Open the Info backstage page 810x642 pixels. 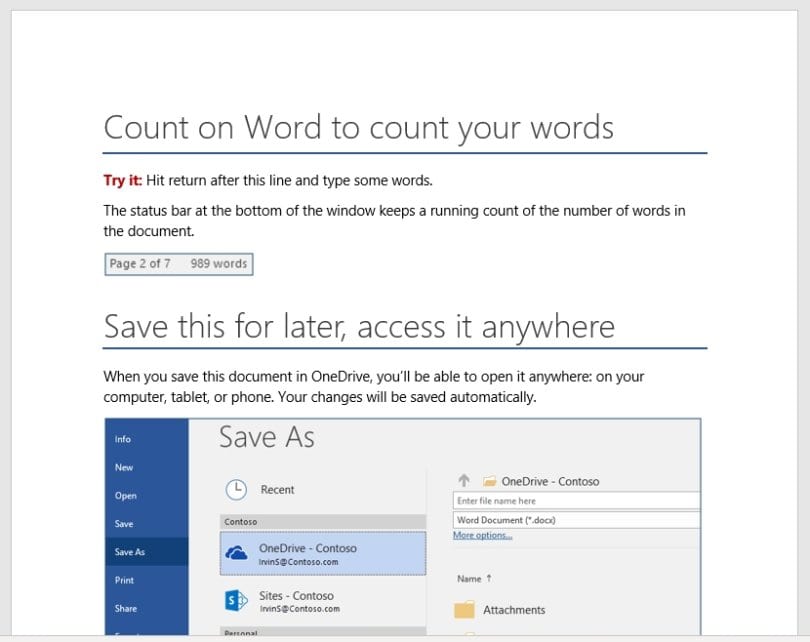(123, 438)
